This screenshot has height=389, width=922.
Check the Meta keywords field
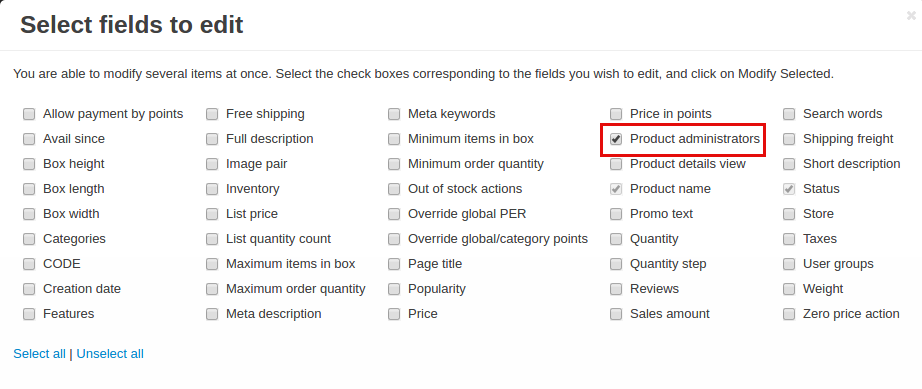click(394, 114)
